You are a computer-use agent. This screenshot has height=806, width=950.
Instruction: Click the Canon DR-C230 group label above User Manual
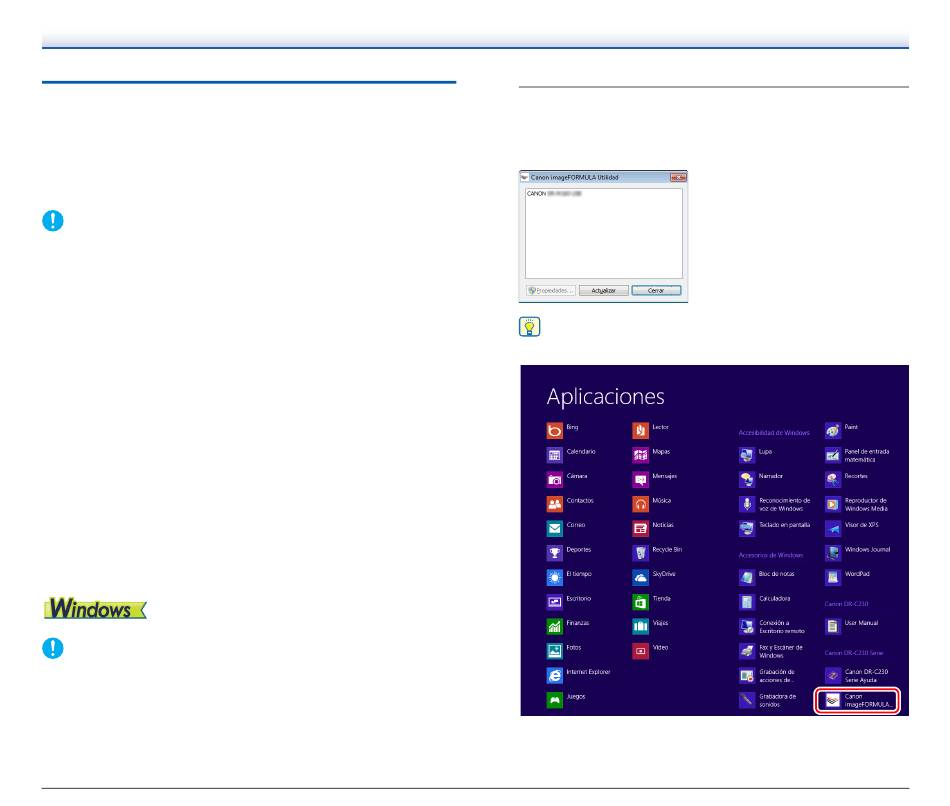coord(846,604)
